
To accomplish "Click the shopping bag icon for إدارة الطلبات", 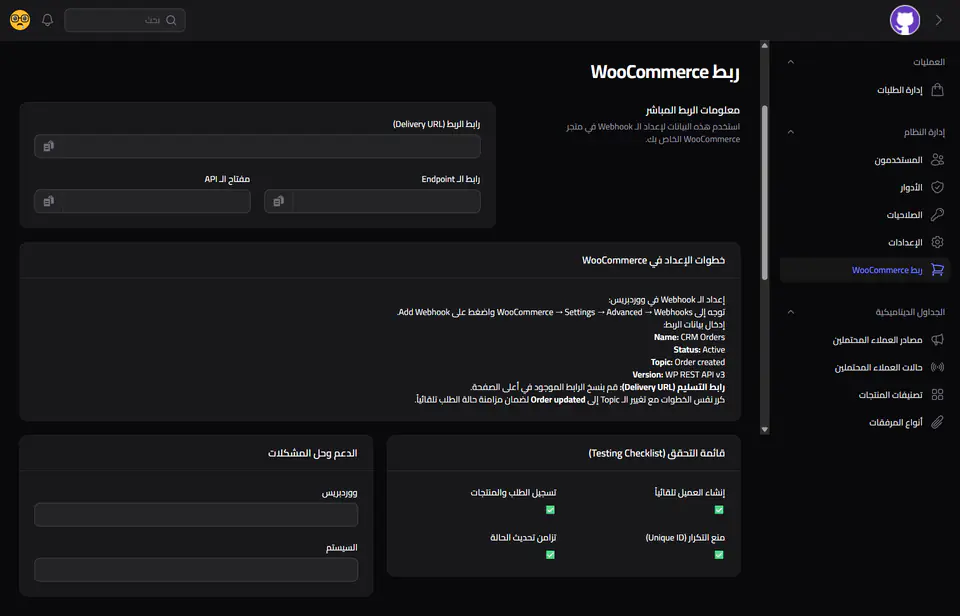I will 937,90.
